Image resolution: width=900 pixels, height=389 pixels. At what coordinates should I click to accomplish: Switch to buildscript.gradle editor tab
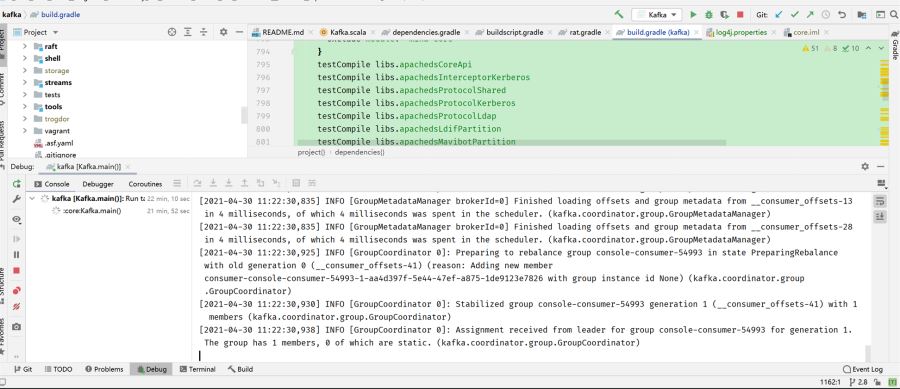[x=514, y=32]
